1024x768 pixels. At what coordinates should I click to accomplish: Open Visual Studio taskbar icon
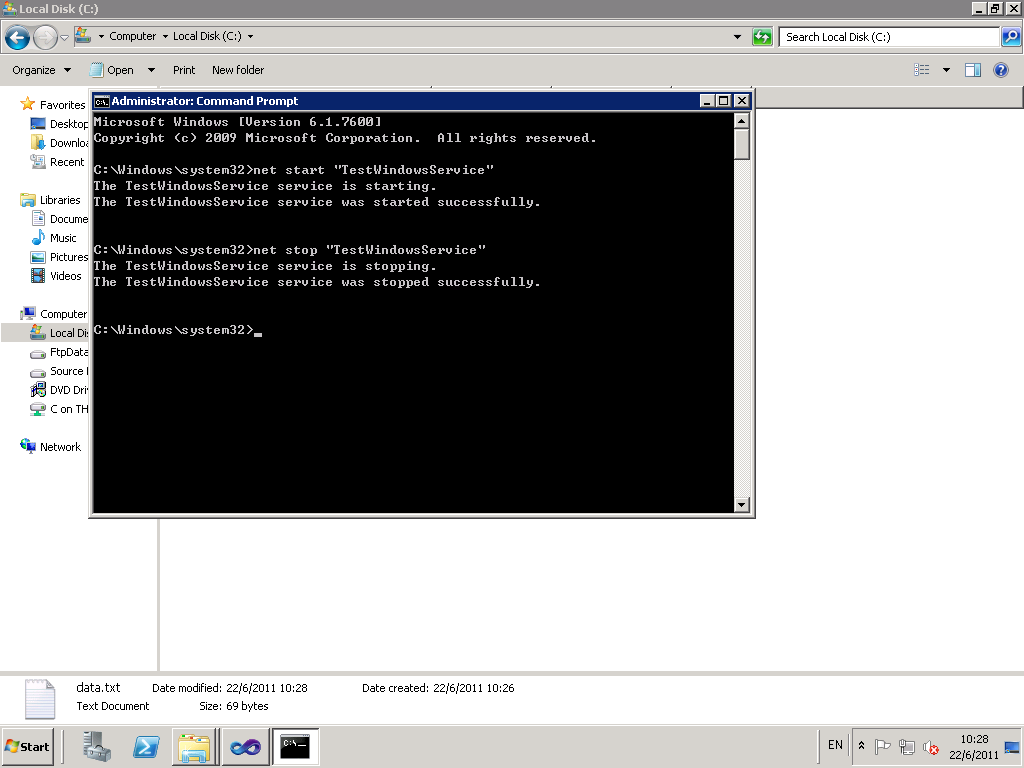[x=245, y=747]
